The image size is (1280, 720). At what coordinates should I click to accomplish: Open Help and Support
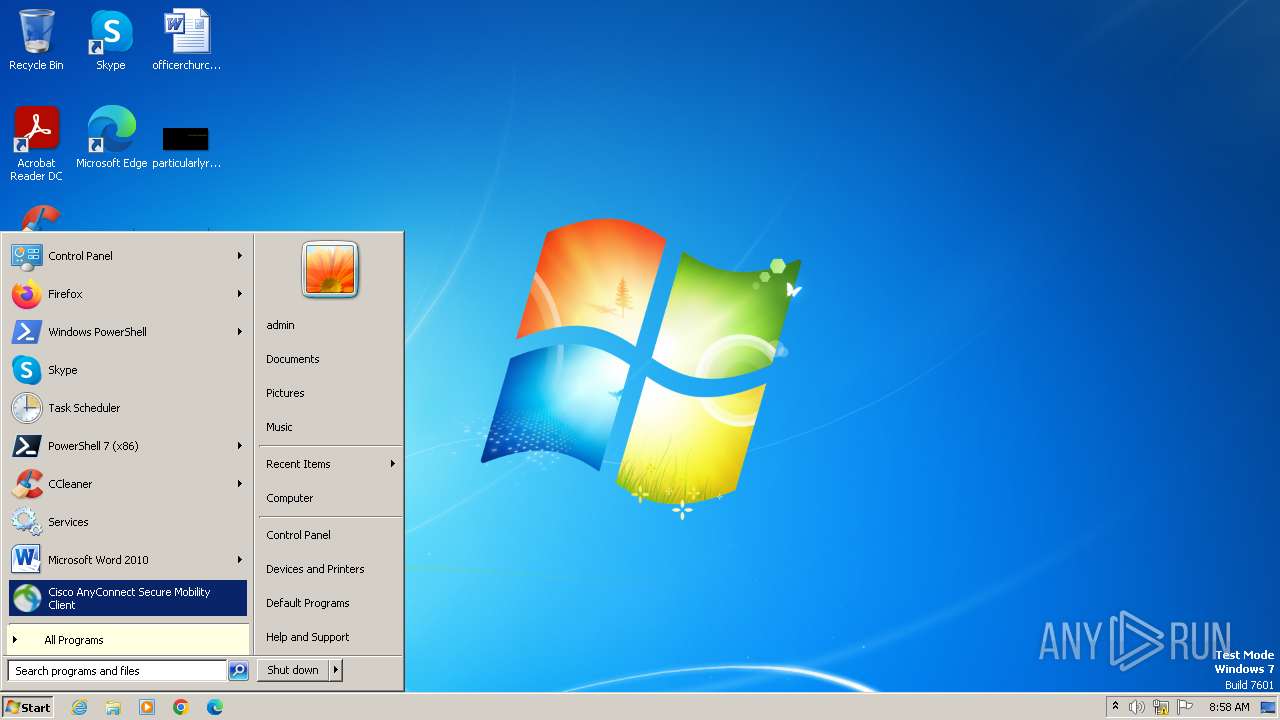(x=308, y=637)
